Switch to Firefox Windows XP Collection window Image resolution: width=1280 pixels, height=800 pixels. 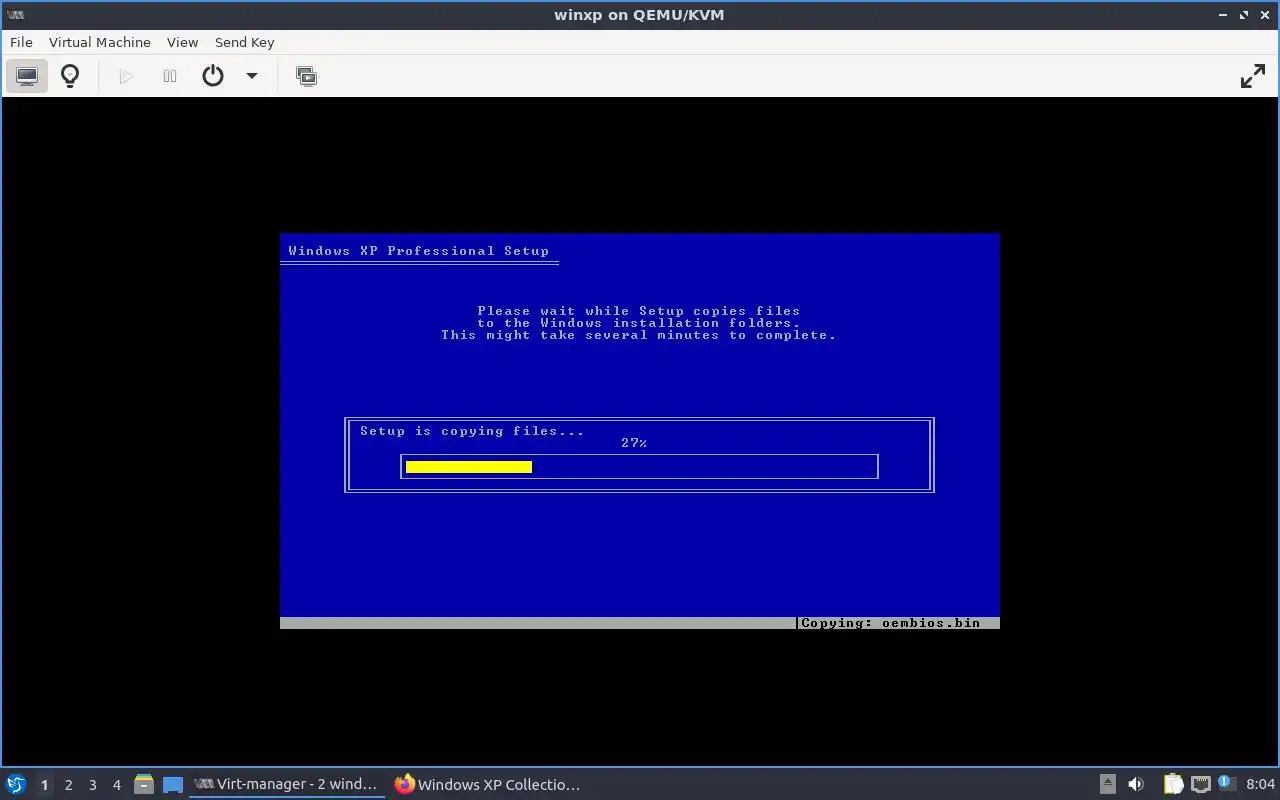(488, 785)
